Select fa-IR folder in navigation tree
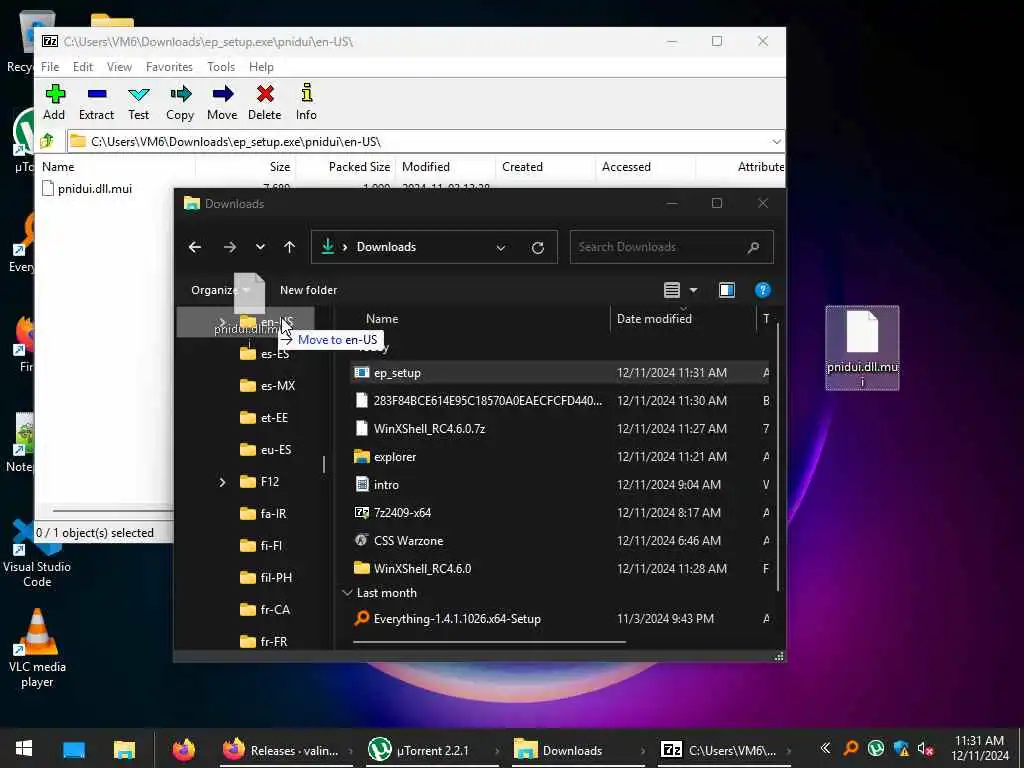 click(x=263, y=514)
